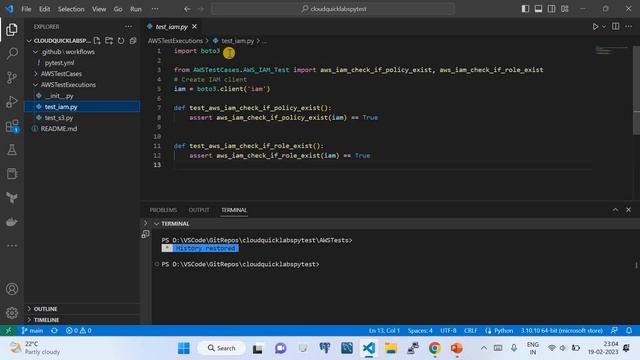This screenshot has height=360, width=640.
Task: Open run options dropdown next to play button
Action: pyautogui.click(x=604, y=27)
